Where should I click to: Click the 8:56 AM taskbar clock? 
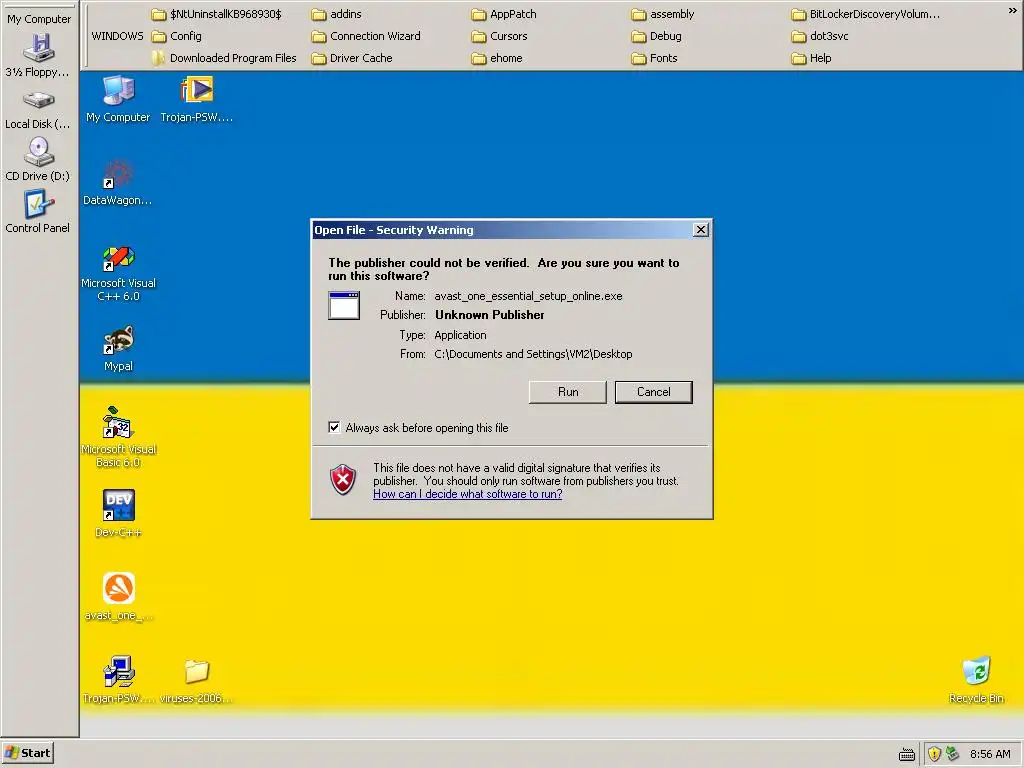point(990,754)
